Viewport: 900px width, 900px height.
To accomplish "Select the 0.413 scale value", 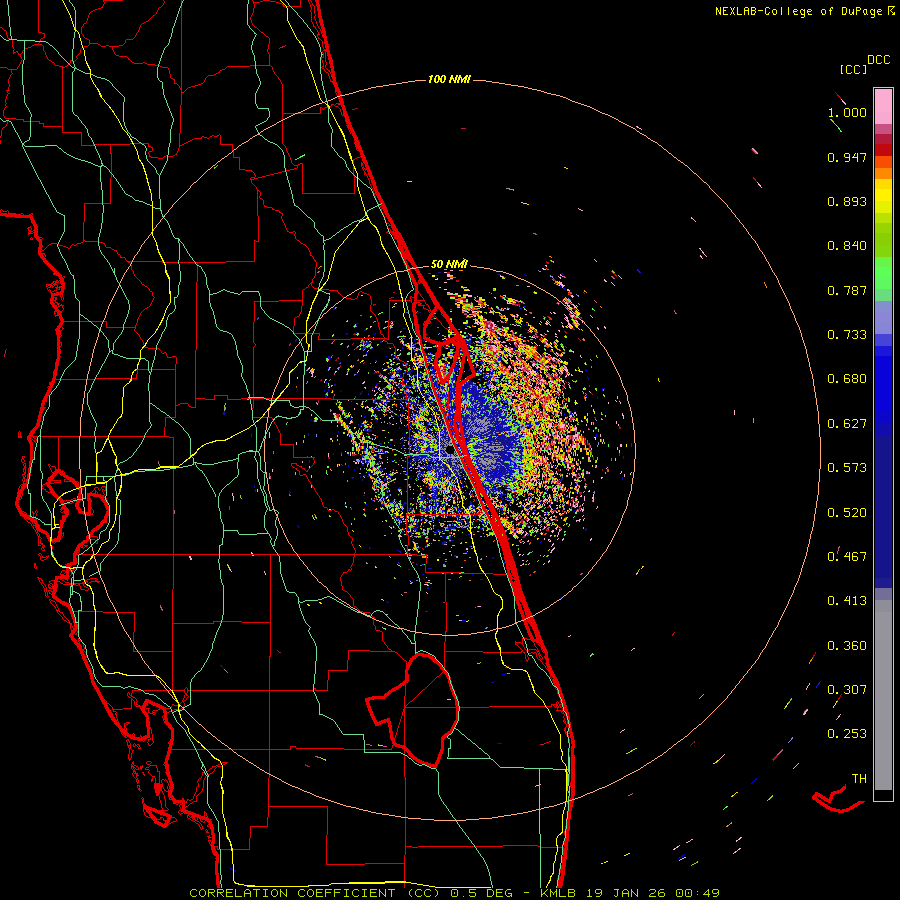I will pyautogui.click(x=847, y=601).
